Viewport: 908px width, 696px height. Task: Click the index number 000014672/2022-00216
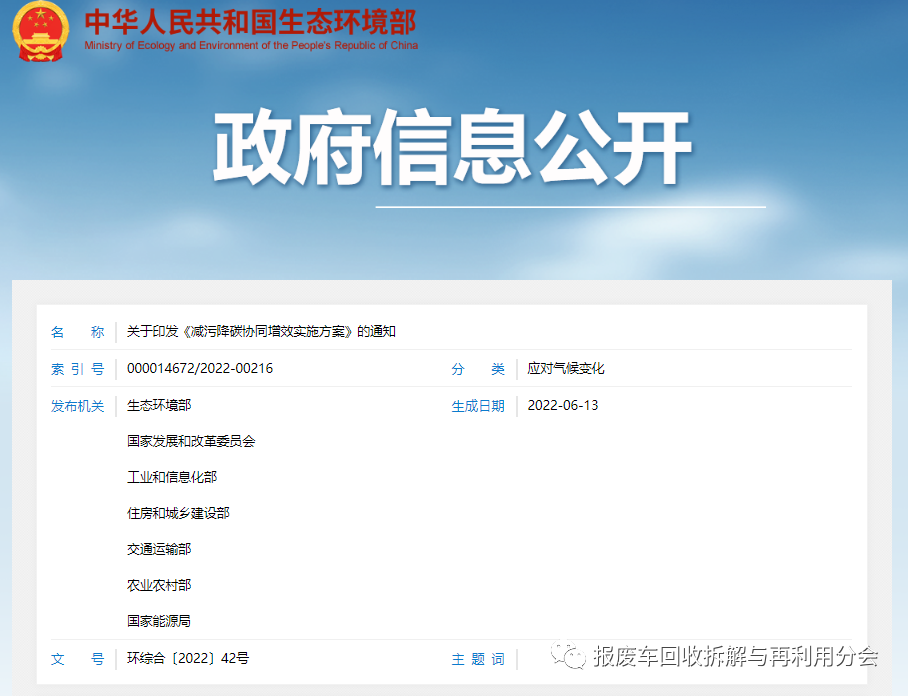point(200,368)
